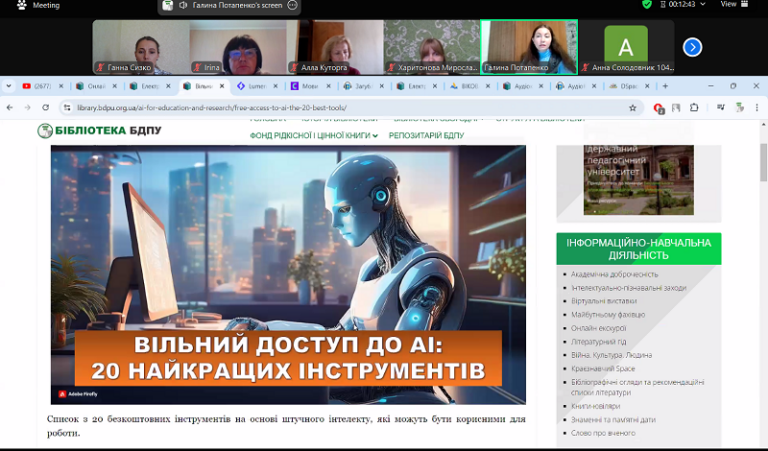This screenshot has height=451, width=768.
Task: Open the Zoom View layout menu
Action: [734, 4]
